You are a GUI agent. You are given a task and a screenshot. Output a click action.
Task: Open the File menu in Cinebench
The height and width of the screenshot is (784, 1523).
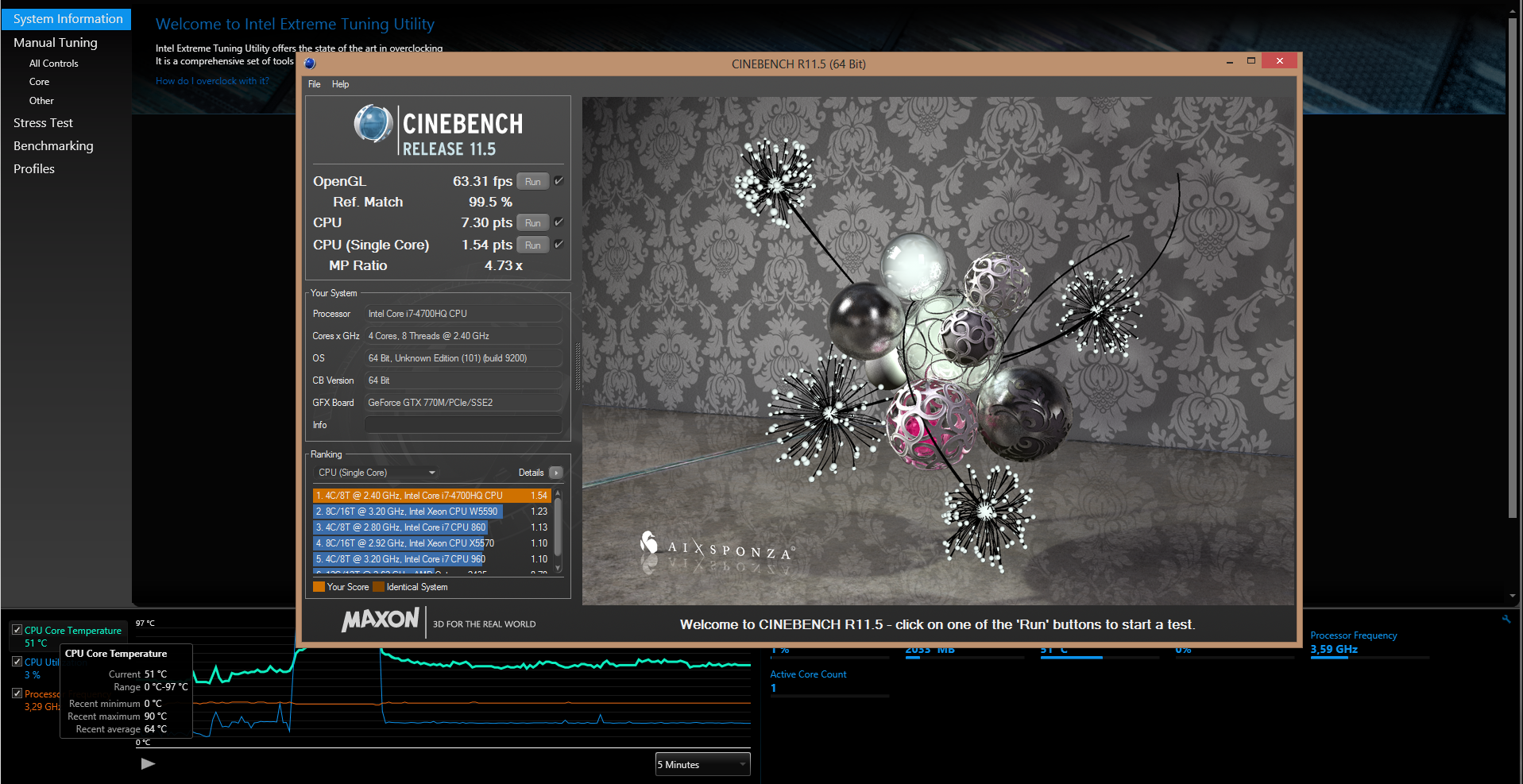click(315, 84)
